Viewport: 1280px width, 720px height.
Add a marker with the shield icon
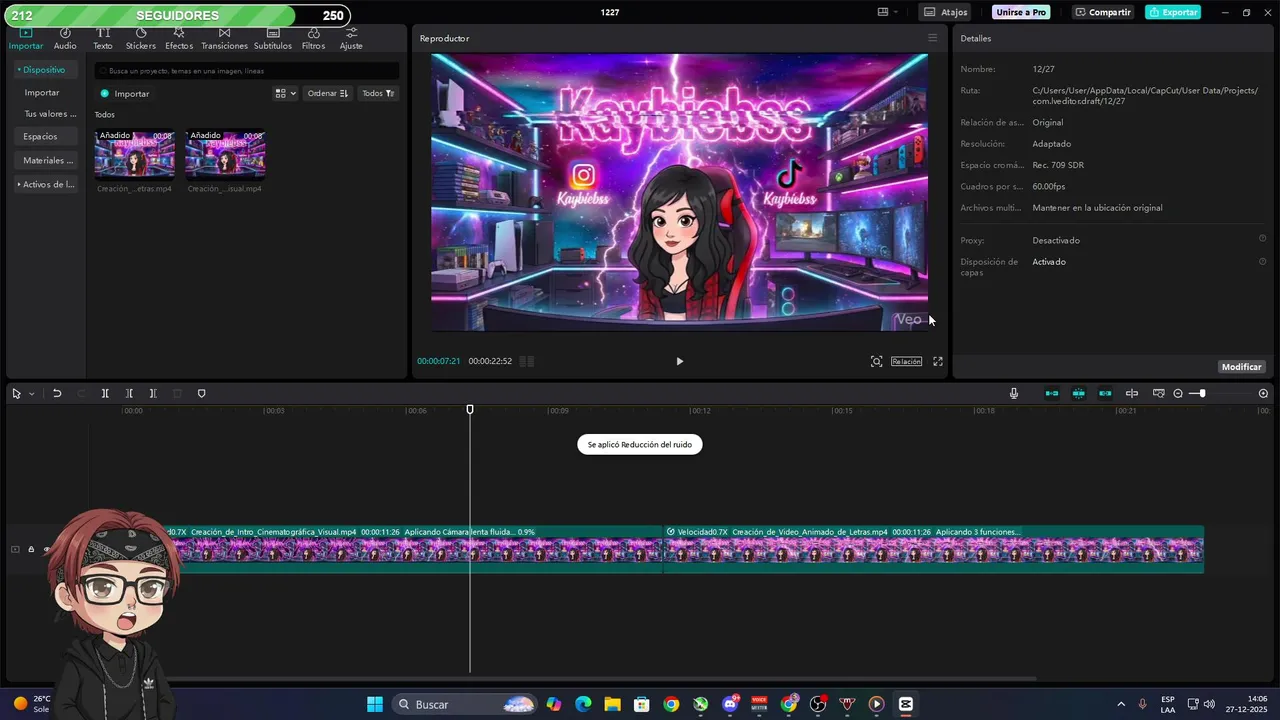click(201, 393)
